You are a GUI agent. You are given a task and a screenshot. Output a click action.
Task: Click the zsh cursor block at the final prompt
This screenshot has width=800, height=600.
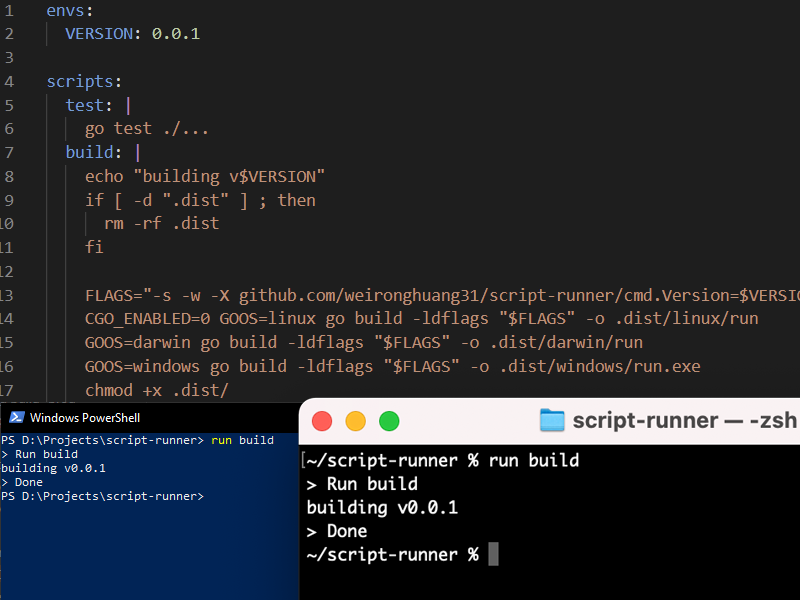click(x=493, y=554)
